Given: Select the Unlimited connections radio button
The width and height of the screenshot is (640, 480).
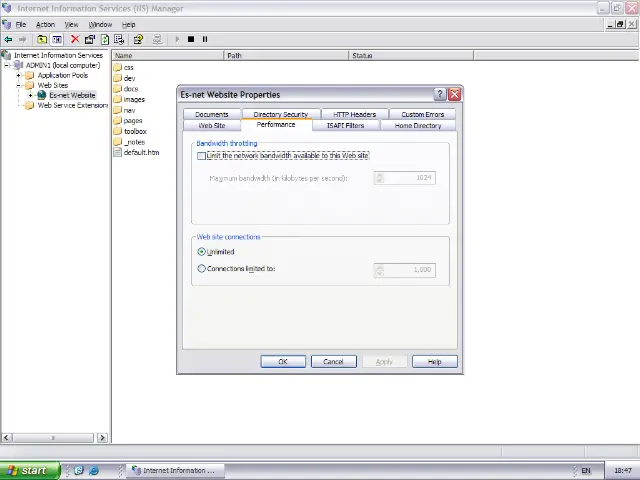Looking at the screenshot, I should coord(201,252).
